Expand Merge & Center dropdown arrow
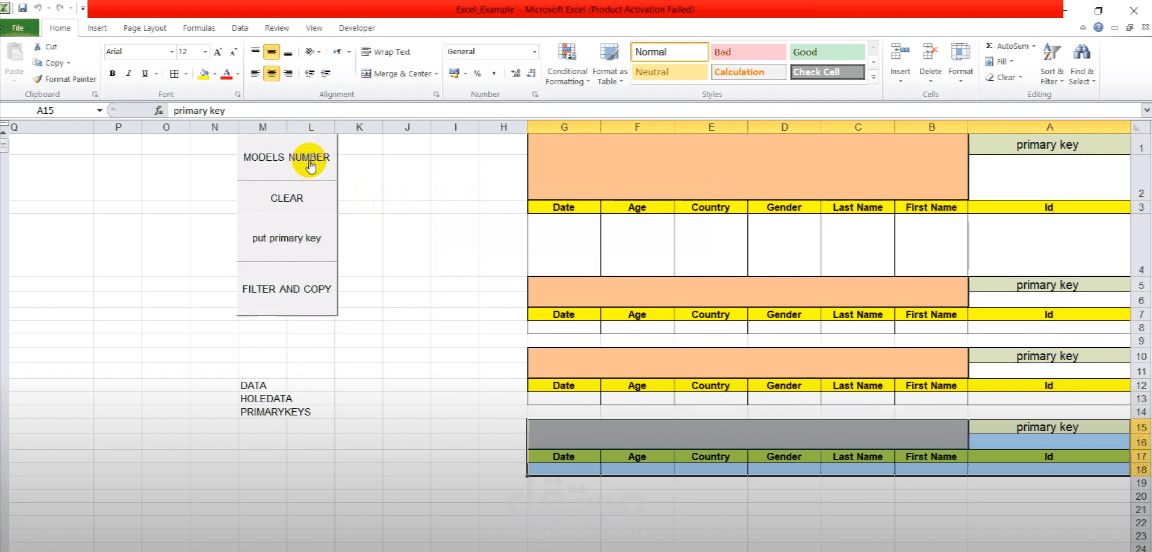 coord(436,74)
